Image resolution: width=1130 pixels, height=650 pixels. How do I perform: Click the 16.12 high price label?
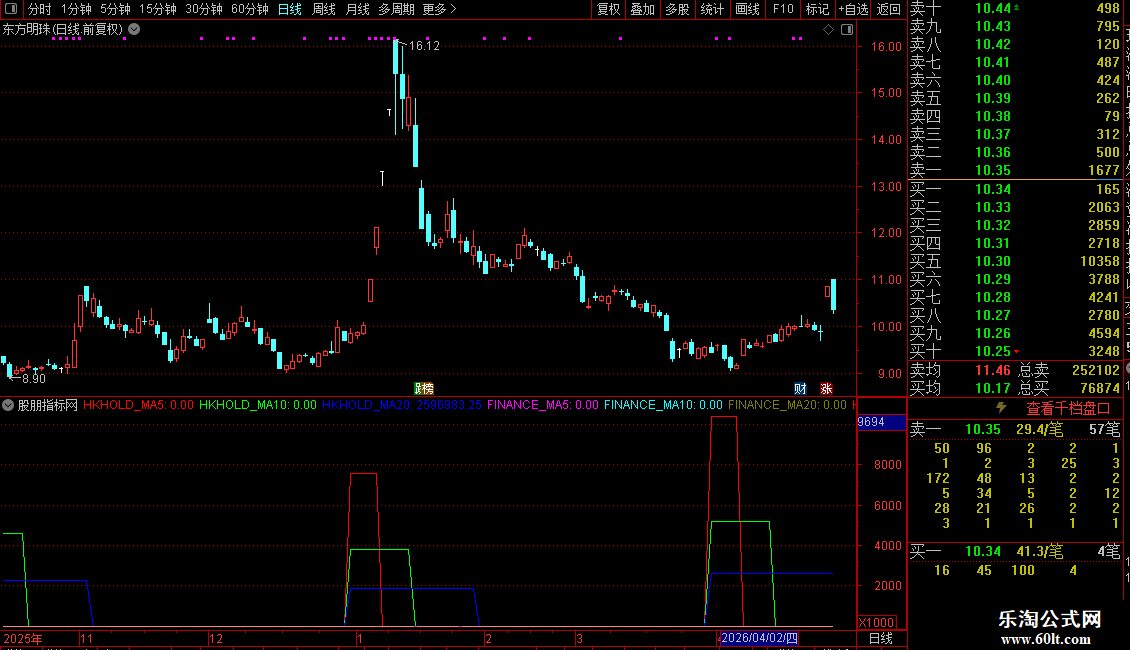coord(424,45)
